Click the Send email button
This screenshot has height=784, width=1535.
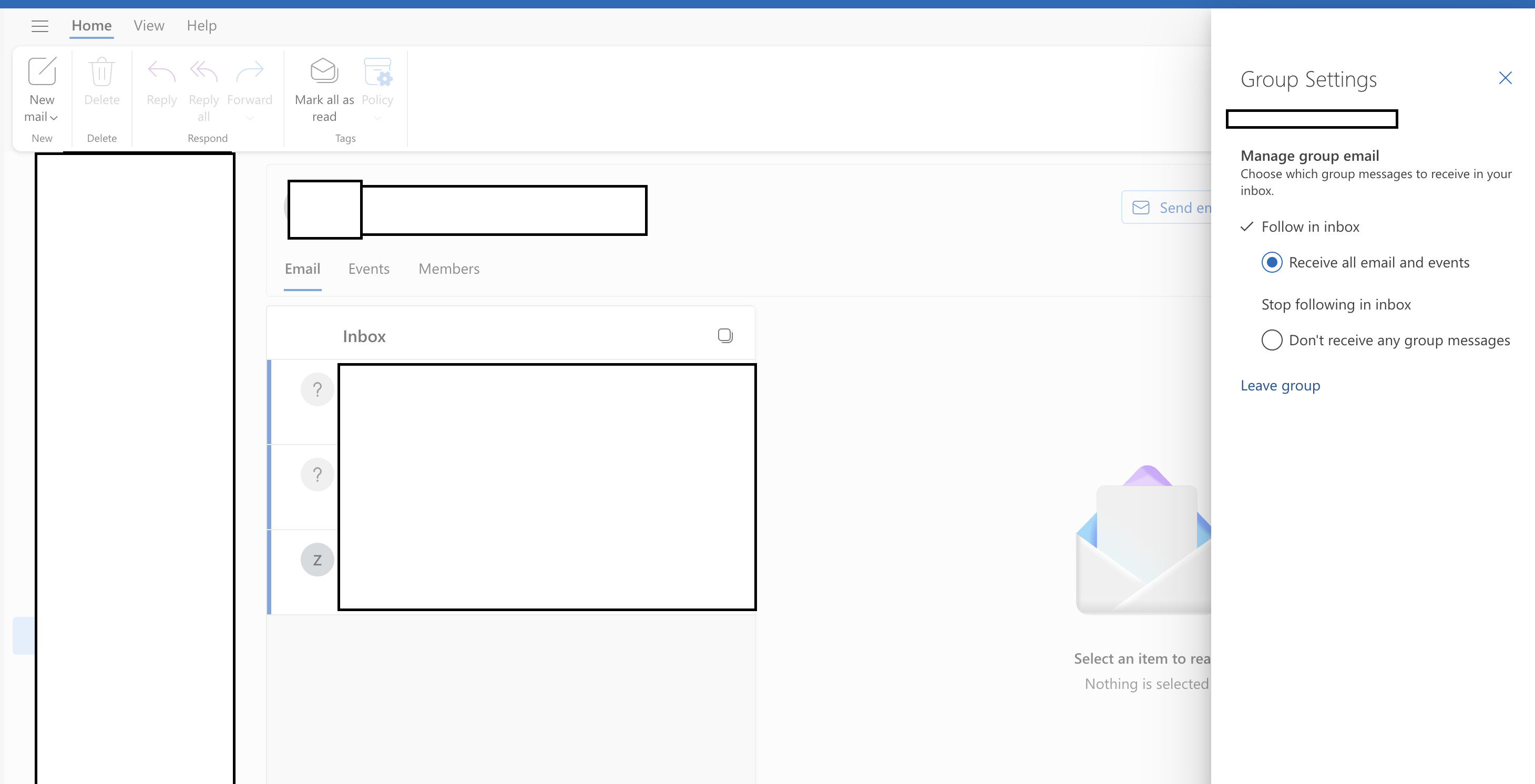click(x=1166, y=208)
